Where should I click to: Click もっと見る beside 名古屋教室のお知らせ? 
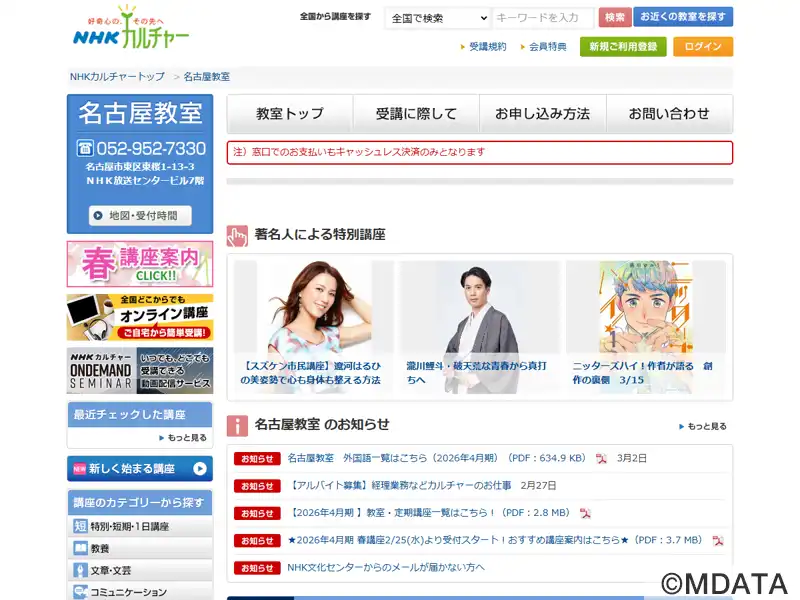[703, 427]
